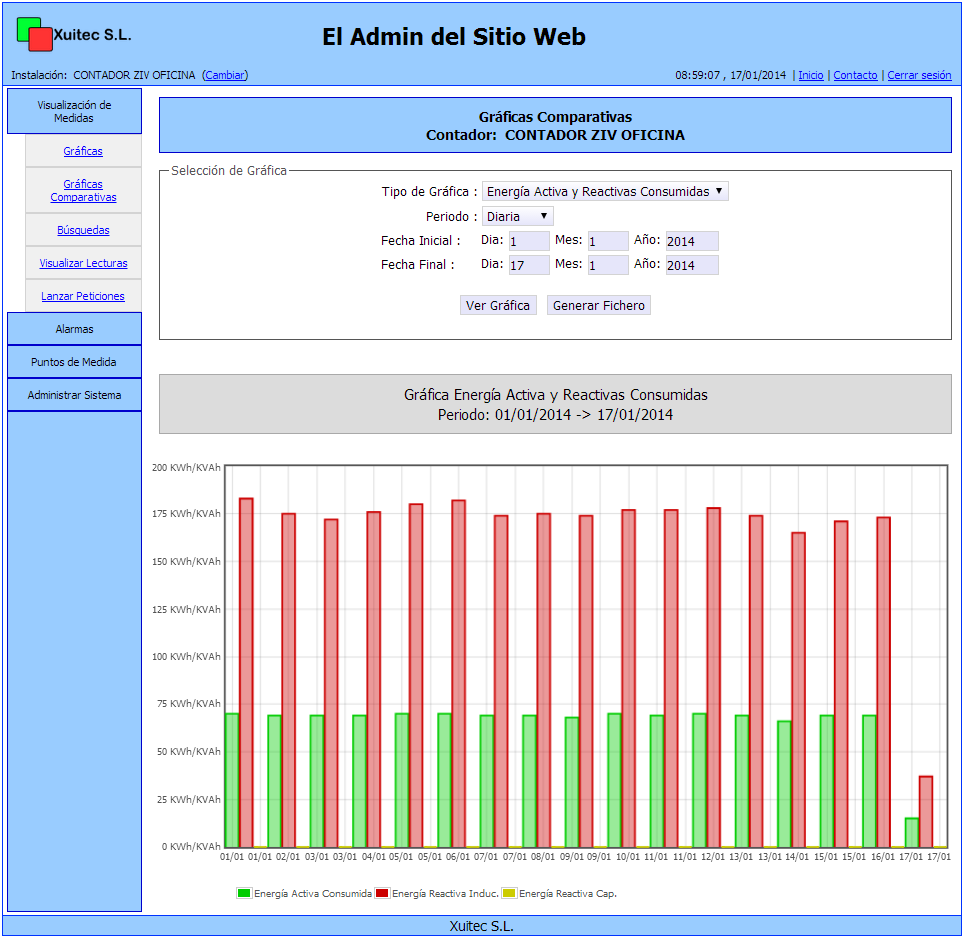
Task: Select Lanzar Peticiones in the sidebar
Action: click(x=83, y=296)
